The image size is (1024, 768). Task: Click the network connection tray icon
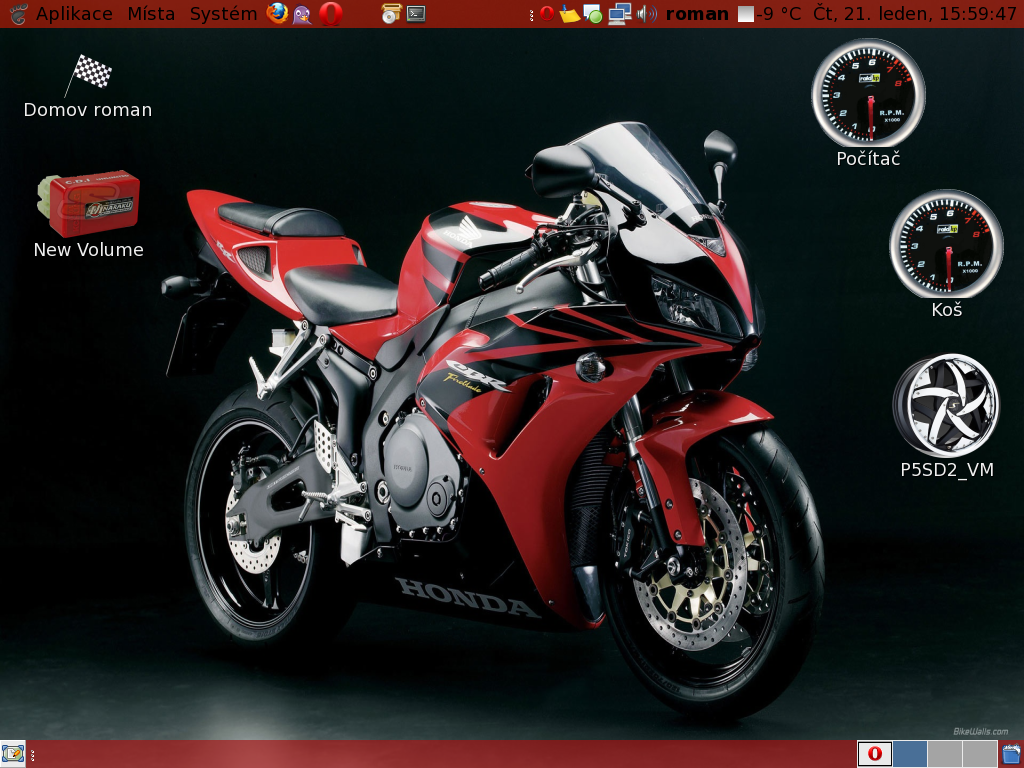(620, 14)
